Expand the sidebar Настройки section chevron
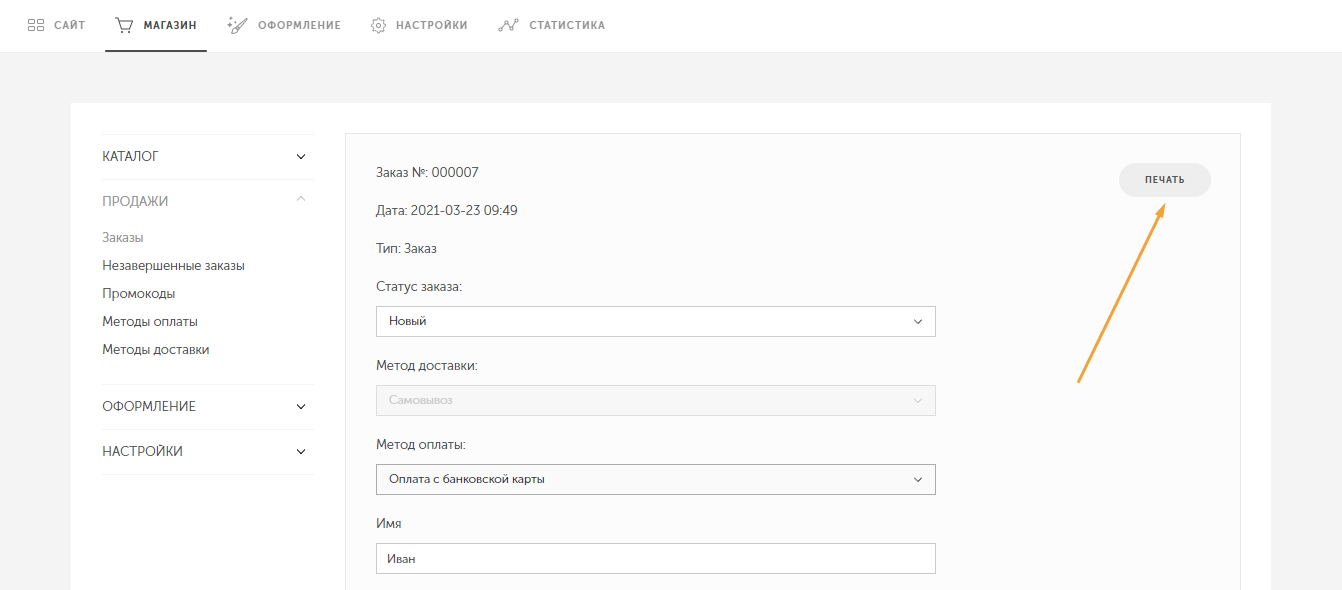Image resolution: width=1342 pixels, height=590 pixels. click(301, 452)
